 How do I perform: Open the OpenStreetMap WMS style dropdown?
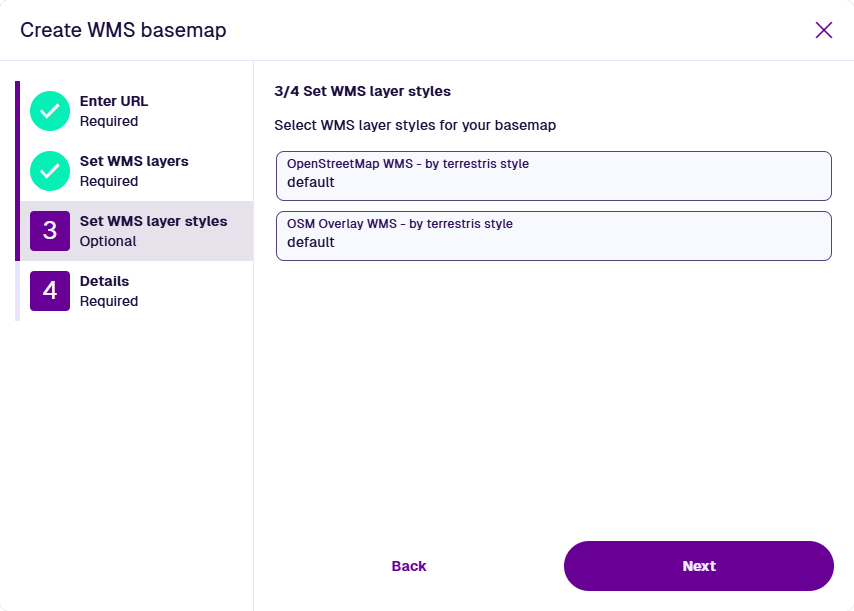tap(553, 176)
